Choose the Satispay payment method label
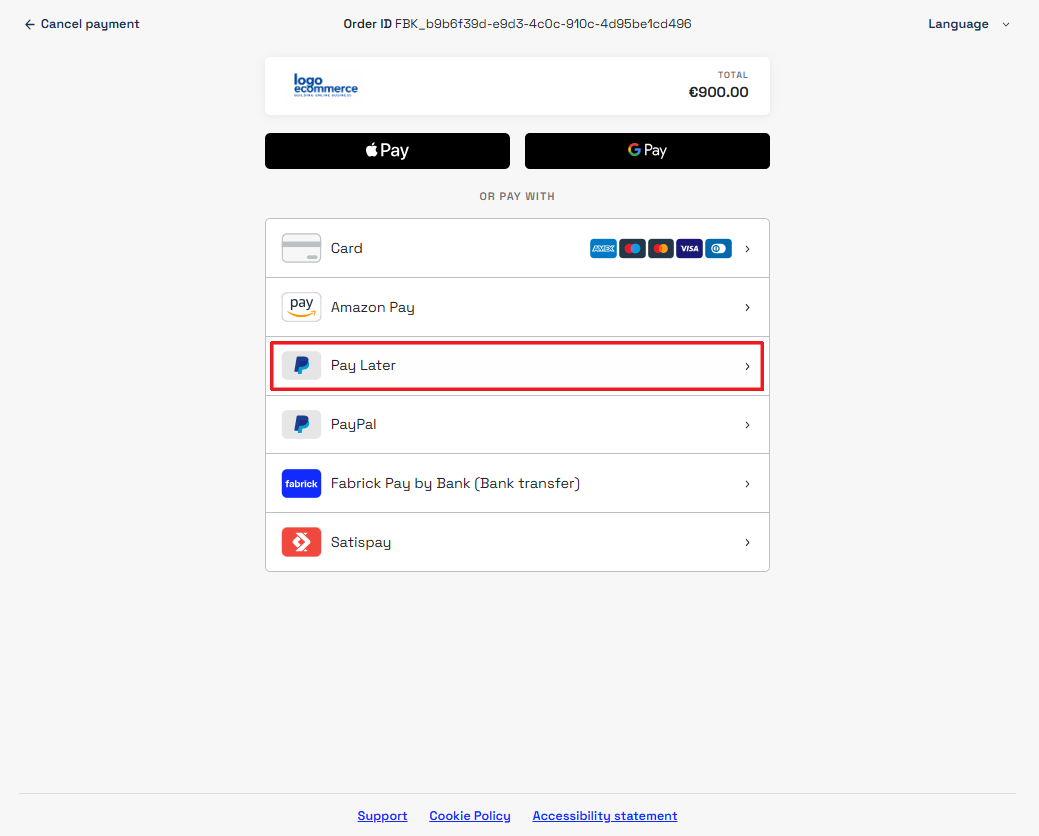Viewport: 1039px width, 836px height. (x=360, y=543)
